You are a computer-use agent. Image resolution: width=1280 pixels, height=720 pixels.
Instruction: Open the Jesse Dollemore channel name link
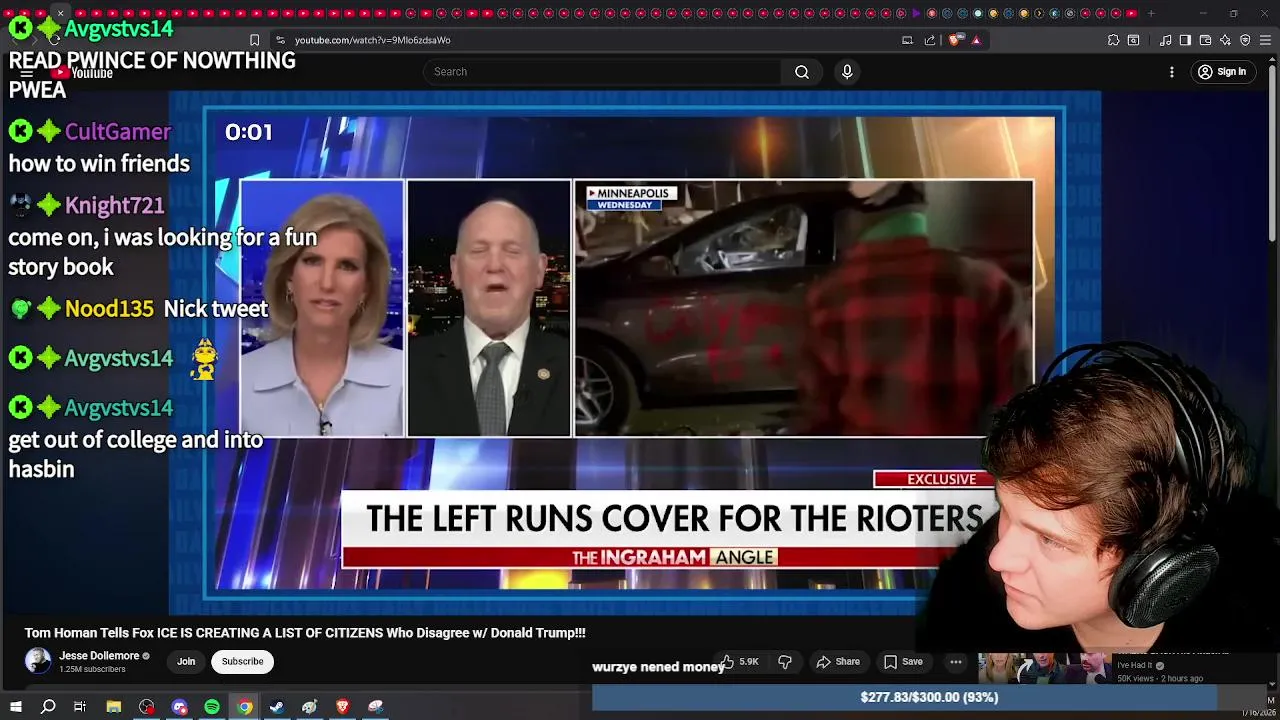point(99,656)
